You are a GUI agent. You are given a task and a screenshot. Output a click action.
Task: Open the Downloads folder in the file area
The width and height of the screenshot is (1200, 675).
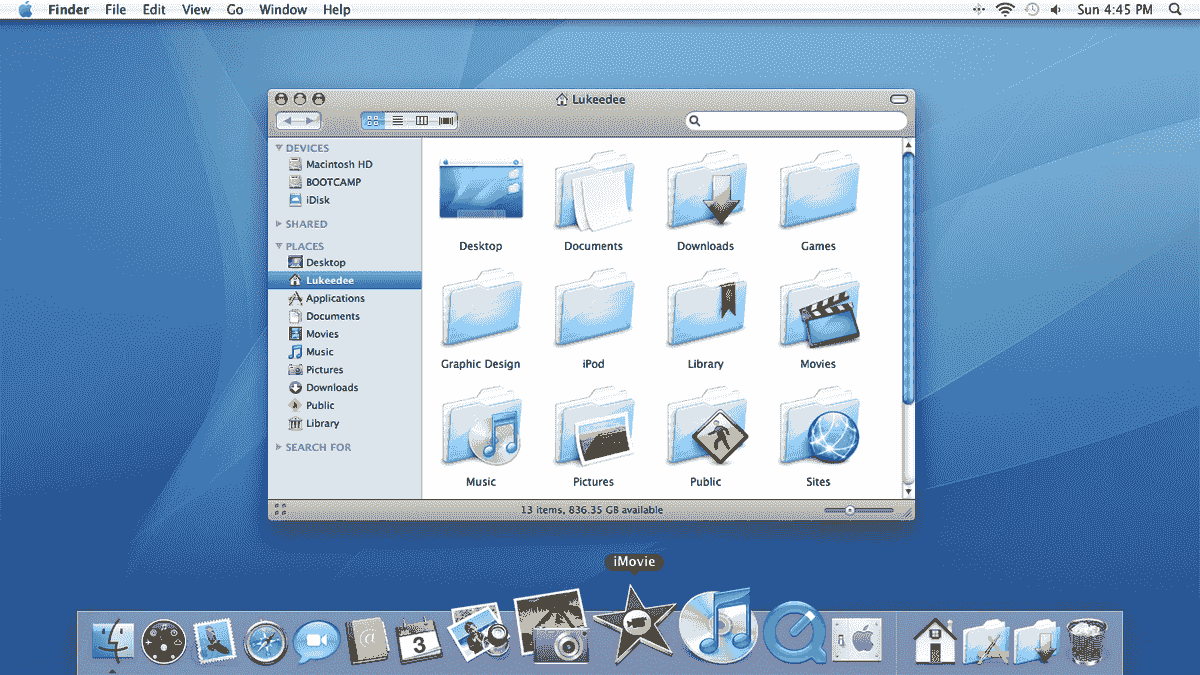pyautogui.click(x=705, y=191)
